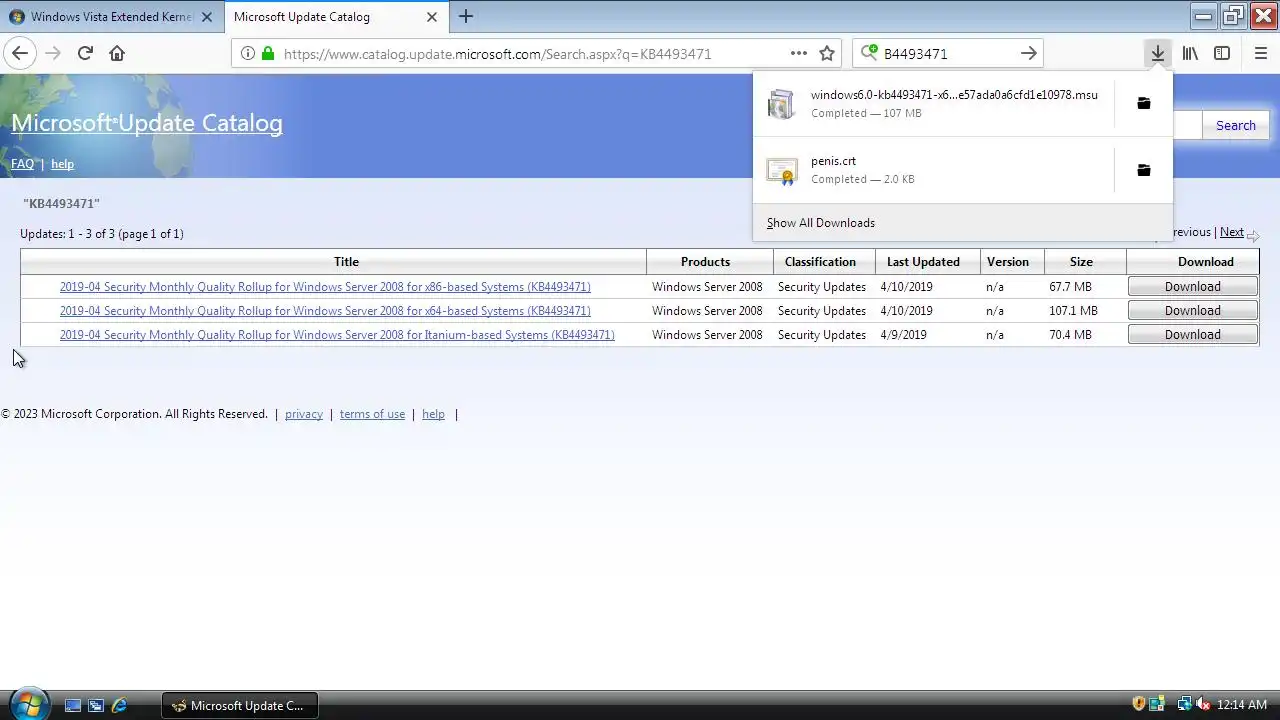Toggle the downloads panel arrow

(x=1157, y=53)
